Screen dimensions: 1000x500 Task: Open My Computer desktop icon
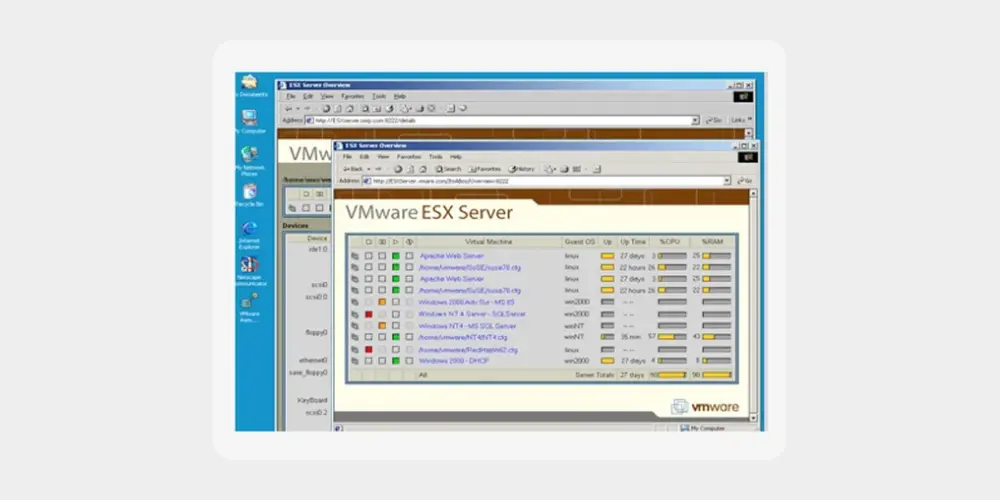pos(249,117)
